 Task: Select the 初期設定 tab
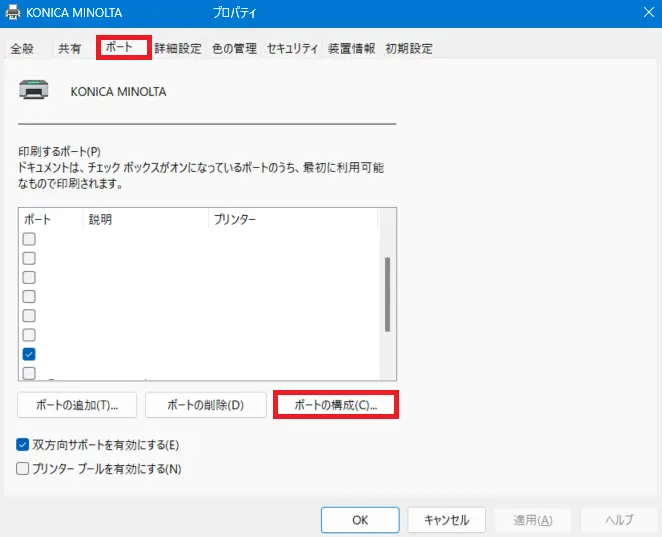[409, 48]
